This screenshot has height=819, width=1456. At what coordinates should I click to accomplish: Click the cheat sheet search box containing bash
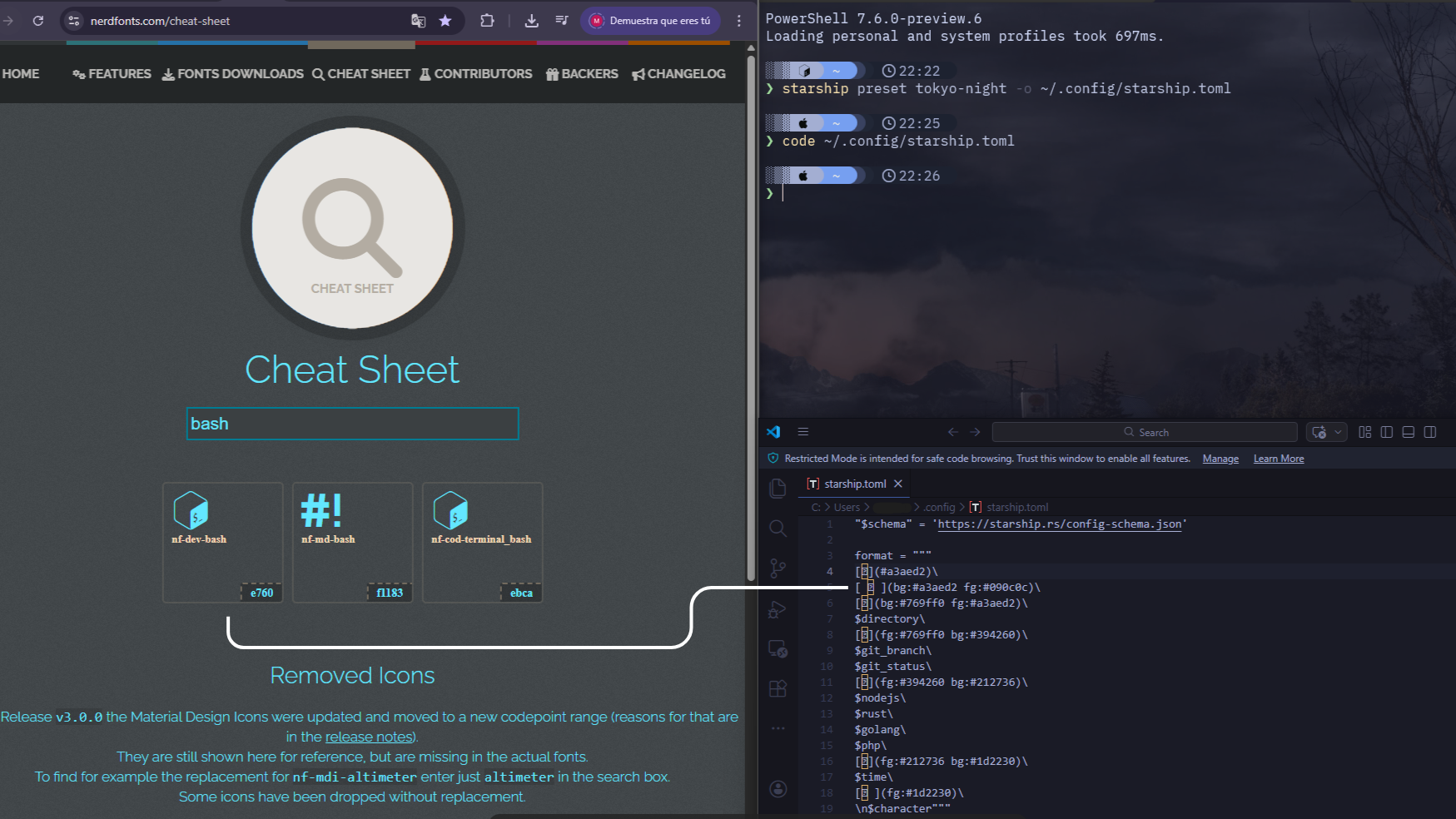point(352,424)
